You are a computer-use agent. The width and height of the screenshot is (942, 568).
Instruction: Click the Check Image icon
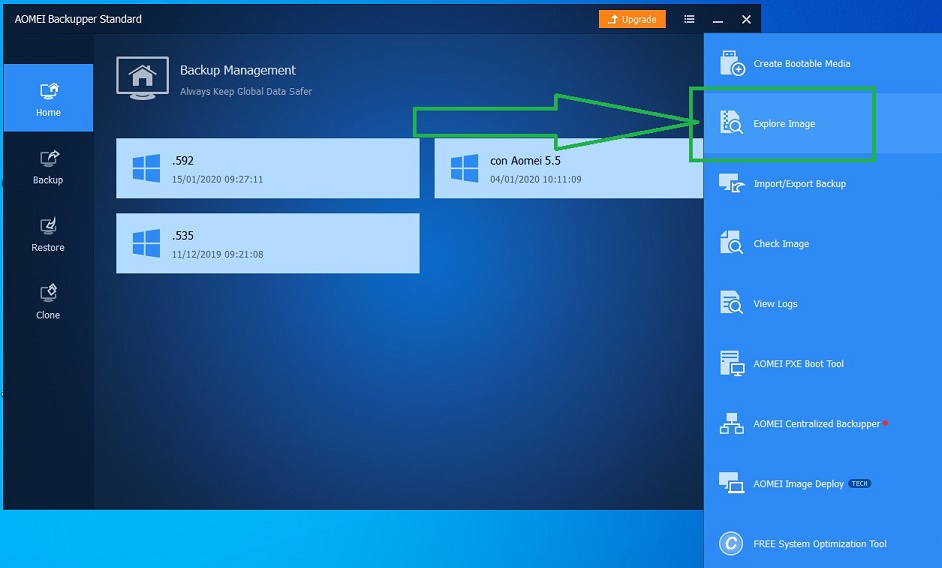[x=731, y=242]
